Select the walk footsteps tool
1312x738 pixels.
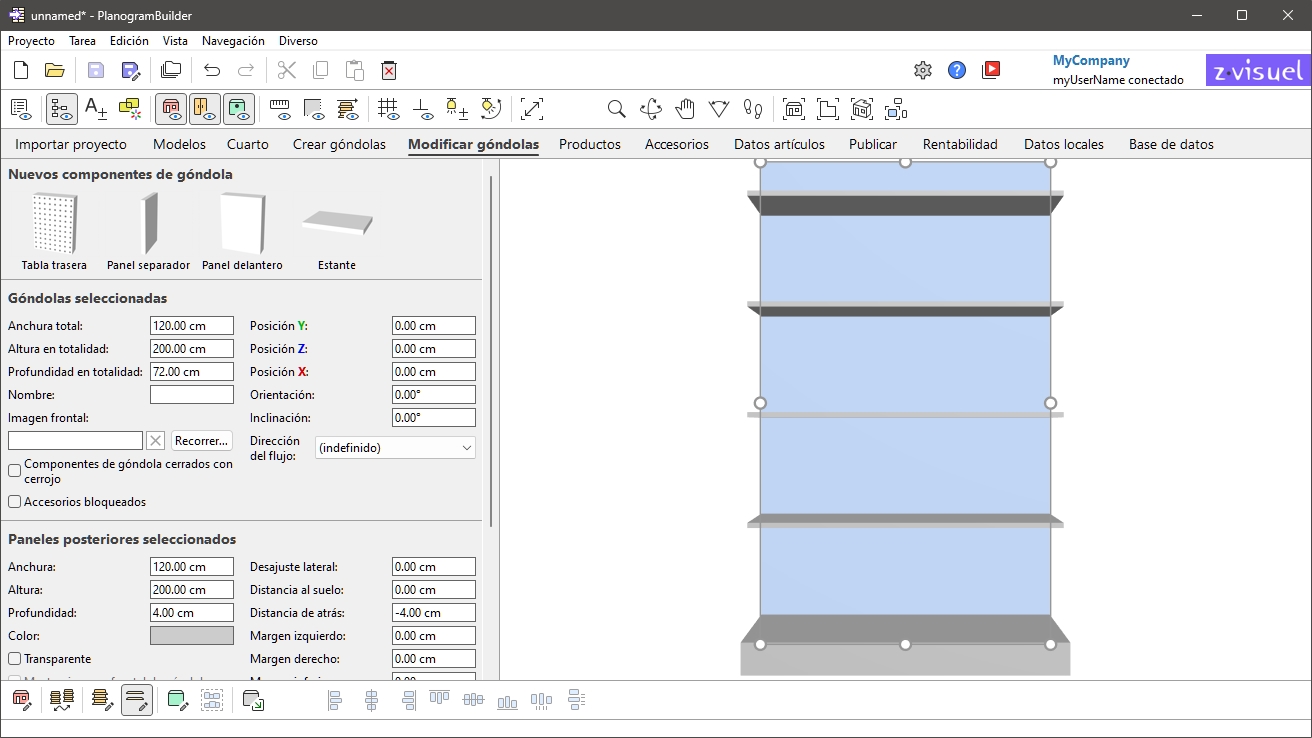pos(753,108)
